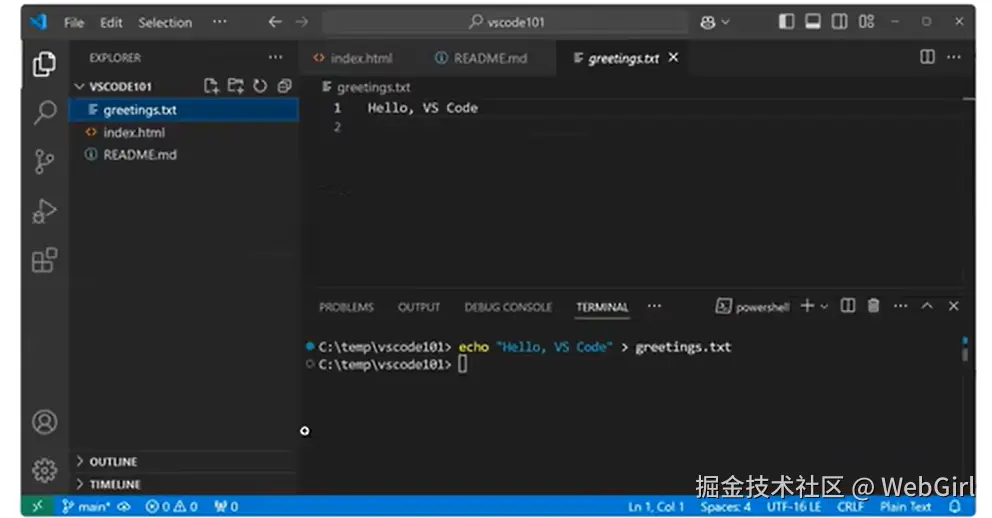Close the terminal panel
Image resolution: width=992 pixels, height=518 pixels.
(953, 306)
